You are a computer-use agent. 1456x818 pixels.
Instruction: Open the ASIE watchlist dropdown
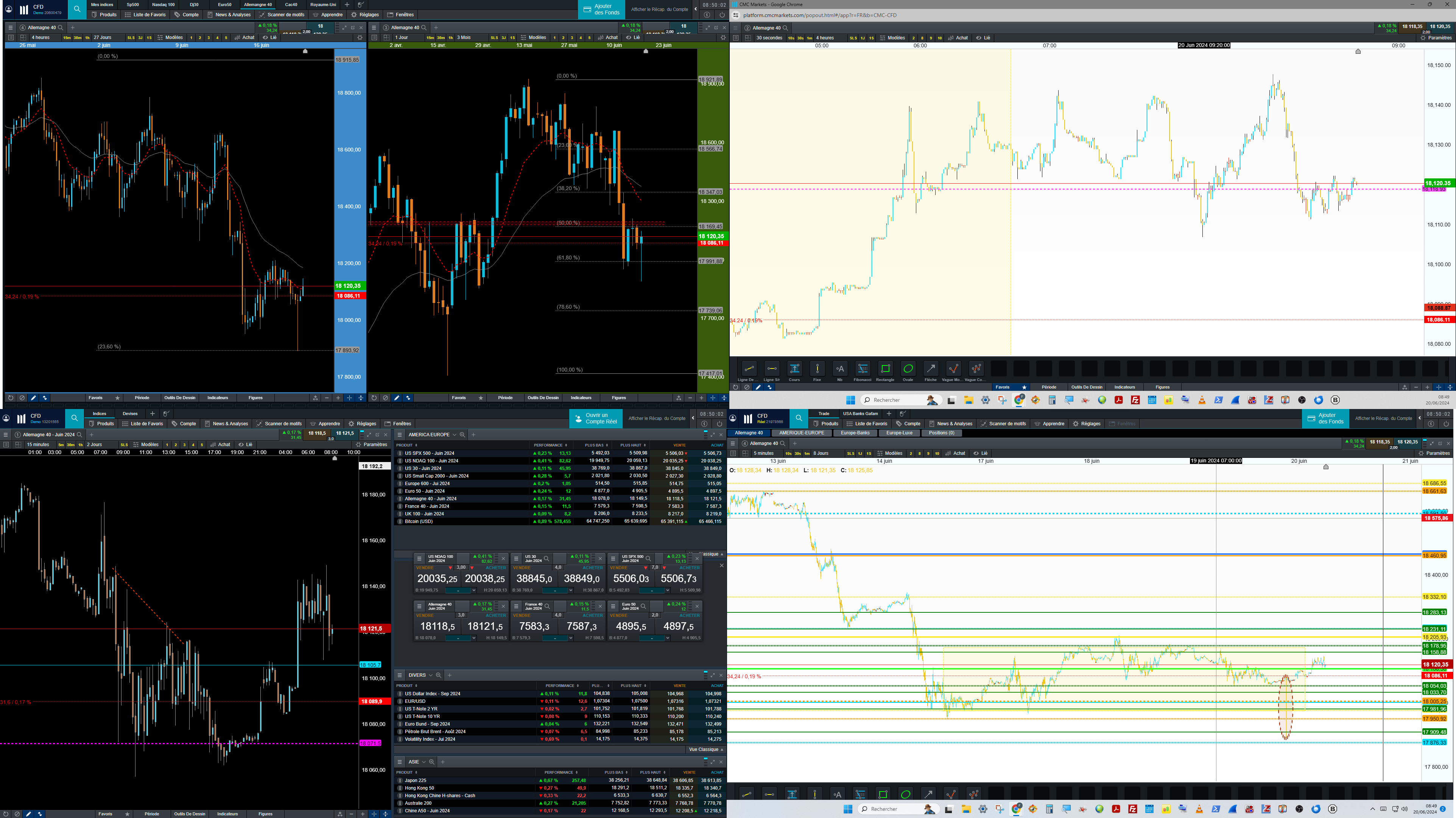coord(424,762)
